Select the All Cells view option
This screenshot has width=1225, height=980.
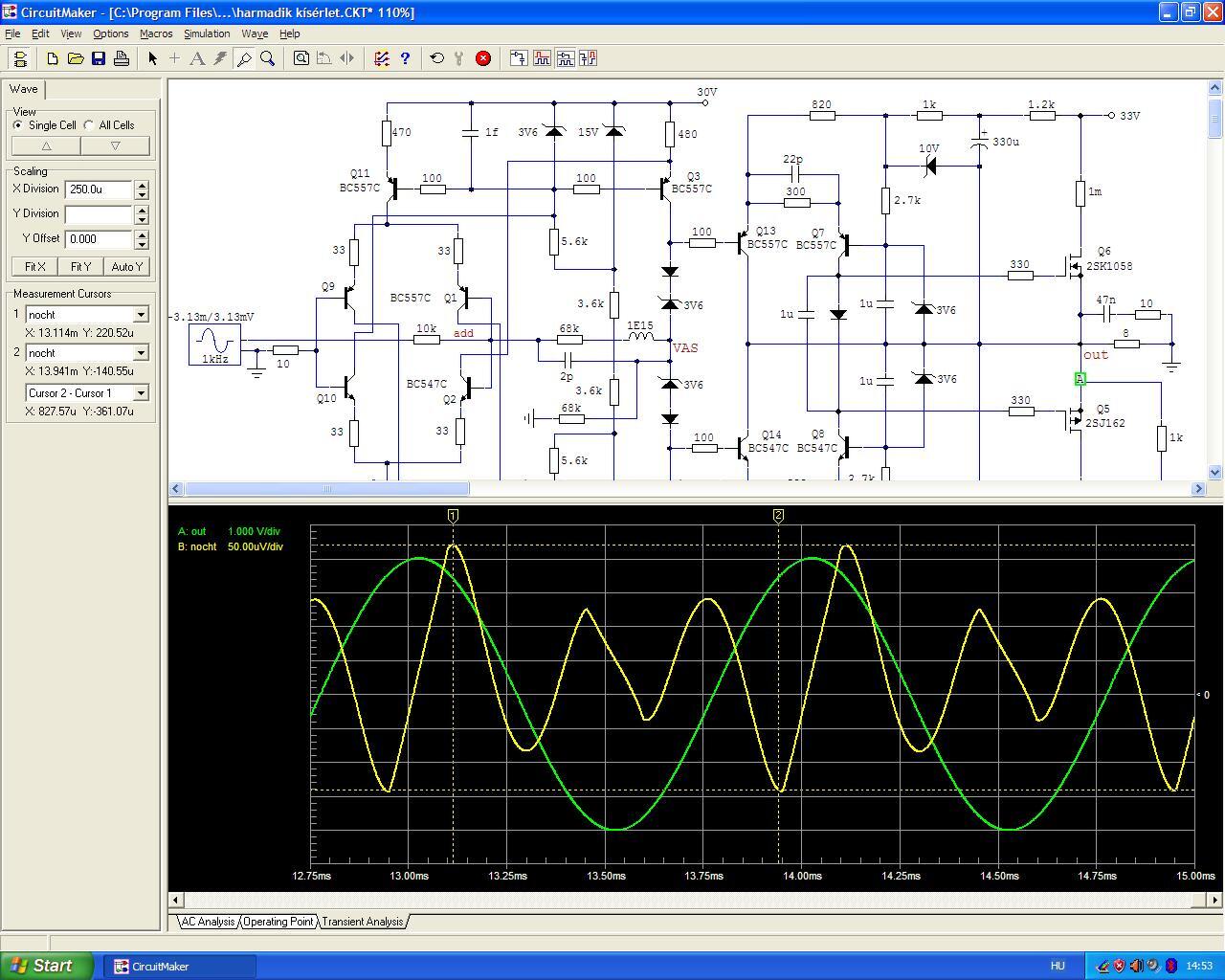click(x=89, y=125)
